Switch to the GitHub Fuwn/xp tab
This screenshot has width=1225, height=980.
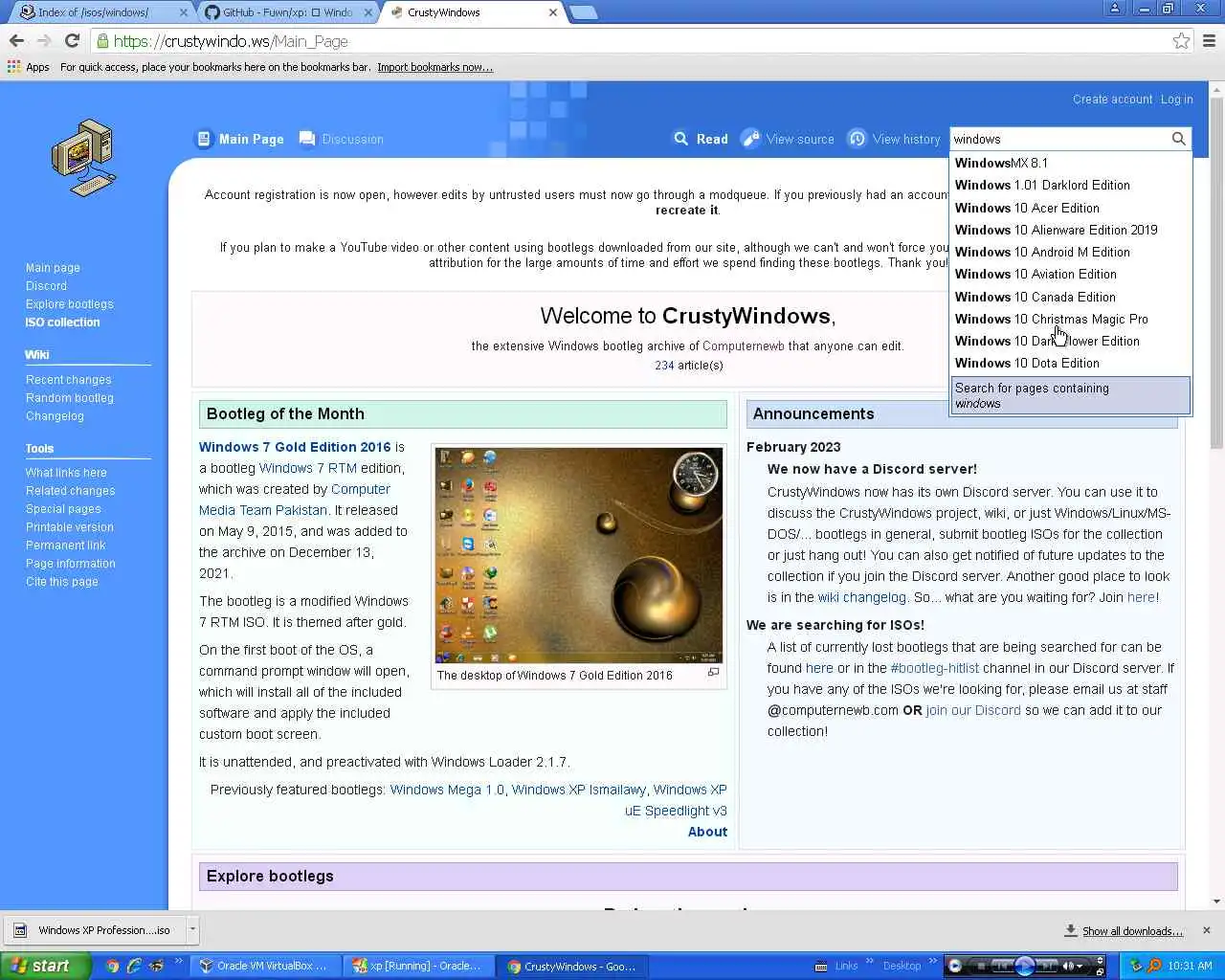(287, 12)
